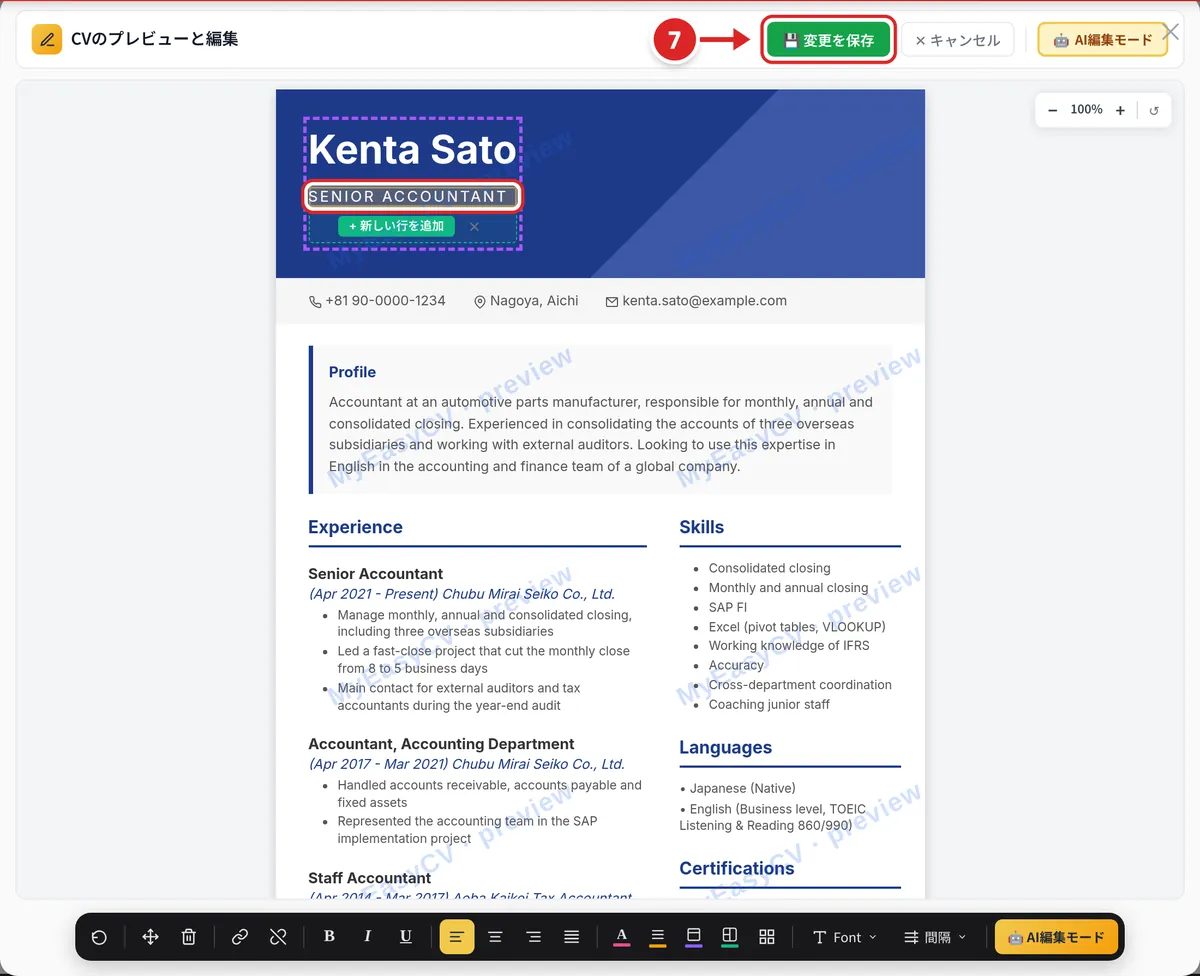Click AI編集モード button in bottom toolbar
Image resolution: width=1200 pixels, height=976 pixels.
point(1056,937)
